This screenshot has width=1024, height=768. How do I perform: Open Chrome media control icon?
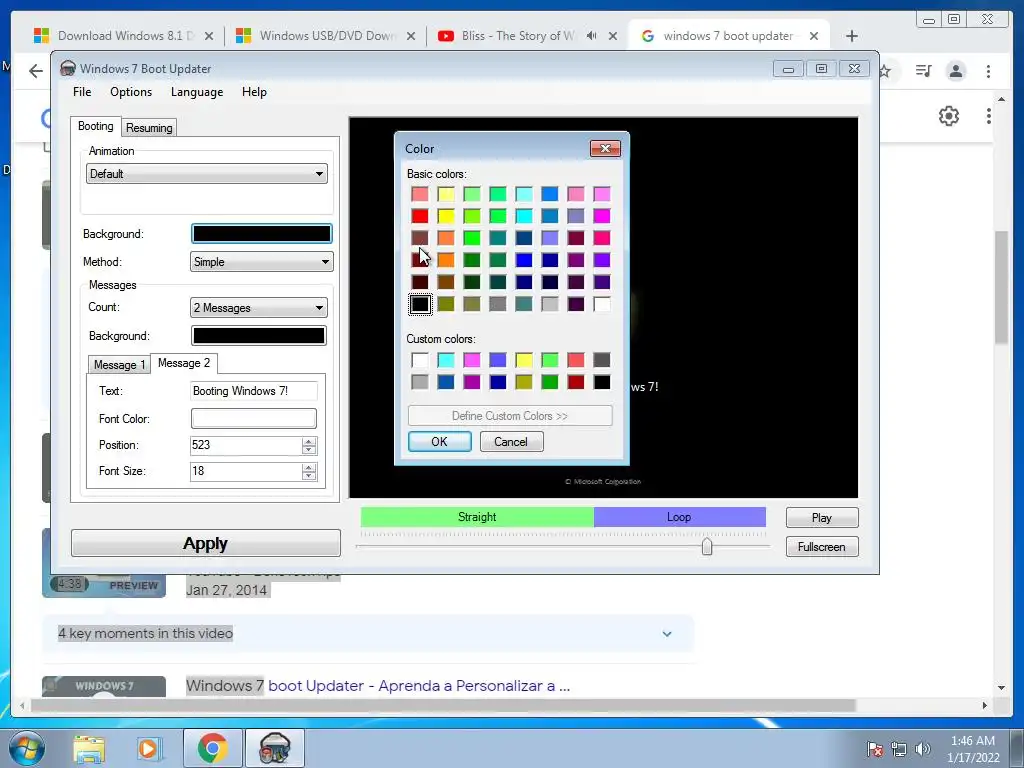[x=923, y=71]
